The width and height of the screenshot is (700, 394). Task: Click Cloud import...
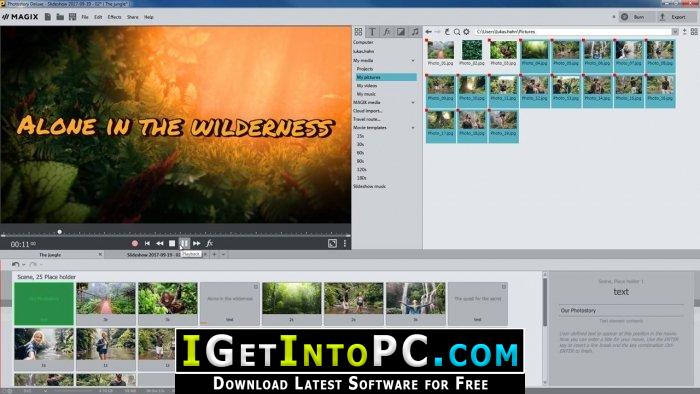367,111
